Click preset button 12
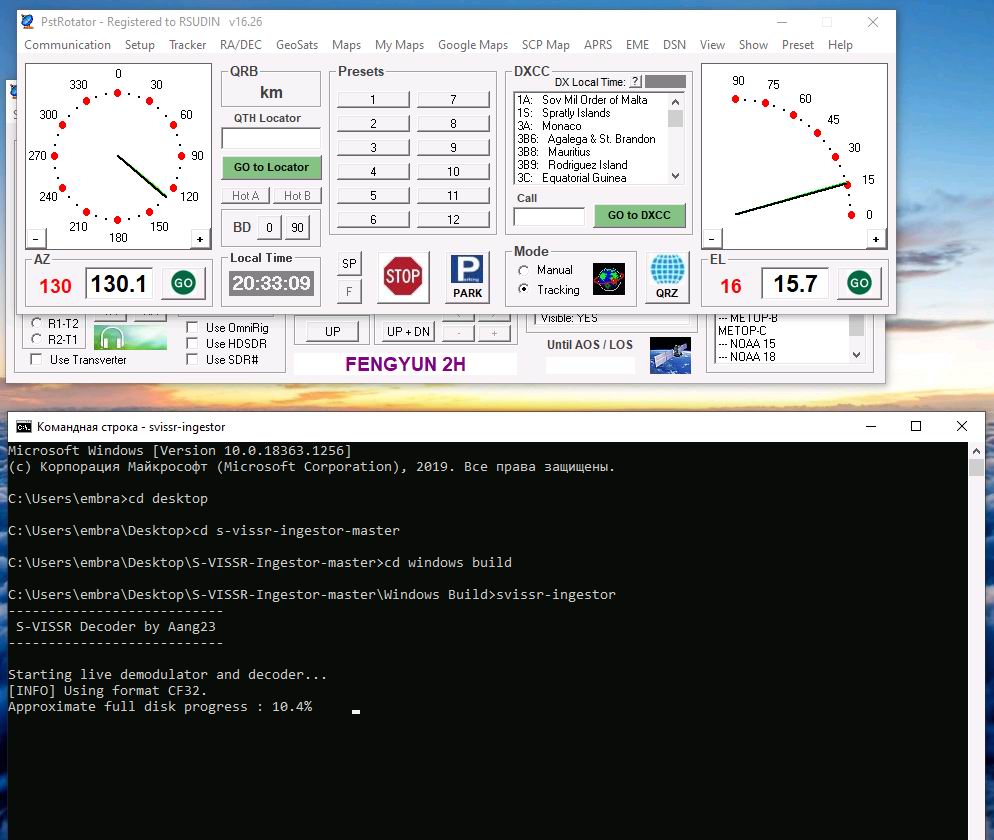Screen dimensions: 994x840 coord(453,220)
